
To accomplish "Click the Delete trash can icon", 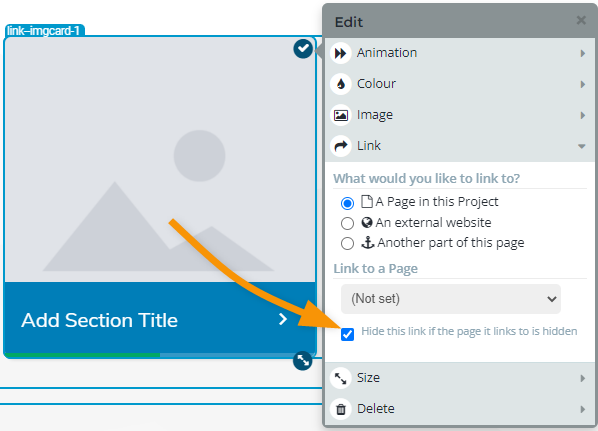I will pos(341,409).
